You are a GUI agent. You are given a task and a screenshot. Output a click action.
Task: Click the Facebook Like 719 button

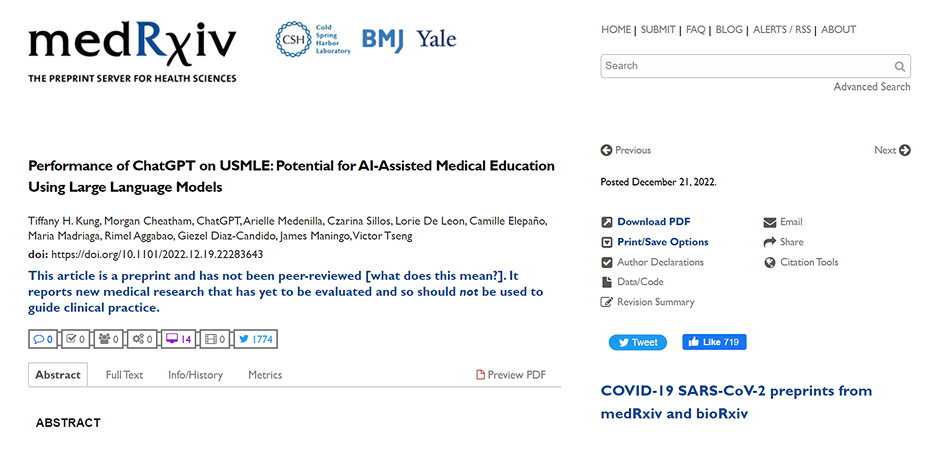pyautogui.click(x=714, y=342)
